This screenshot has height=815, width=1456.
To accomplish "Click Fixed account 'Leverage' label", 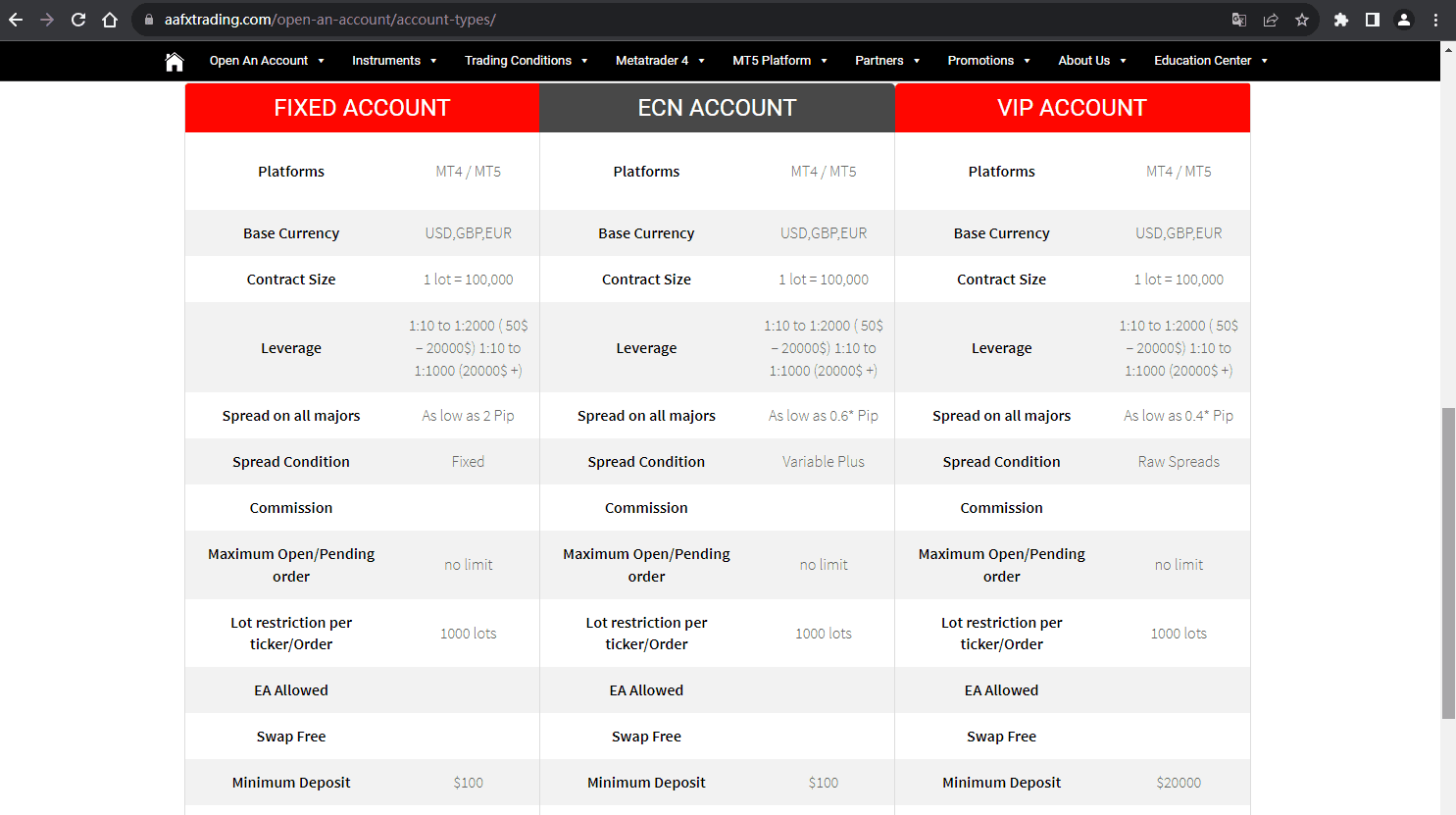I will tap(291, 348).
